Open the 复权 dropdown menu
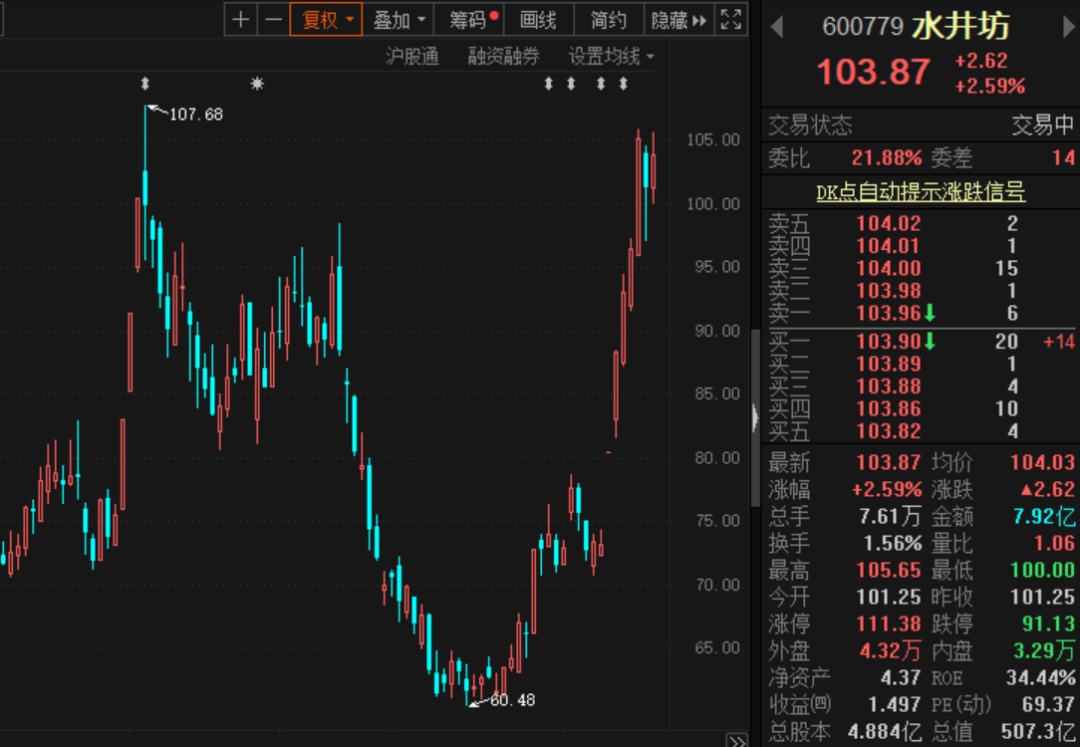Screen dimensions: 1080x747 tap(326, 19)
